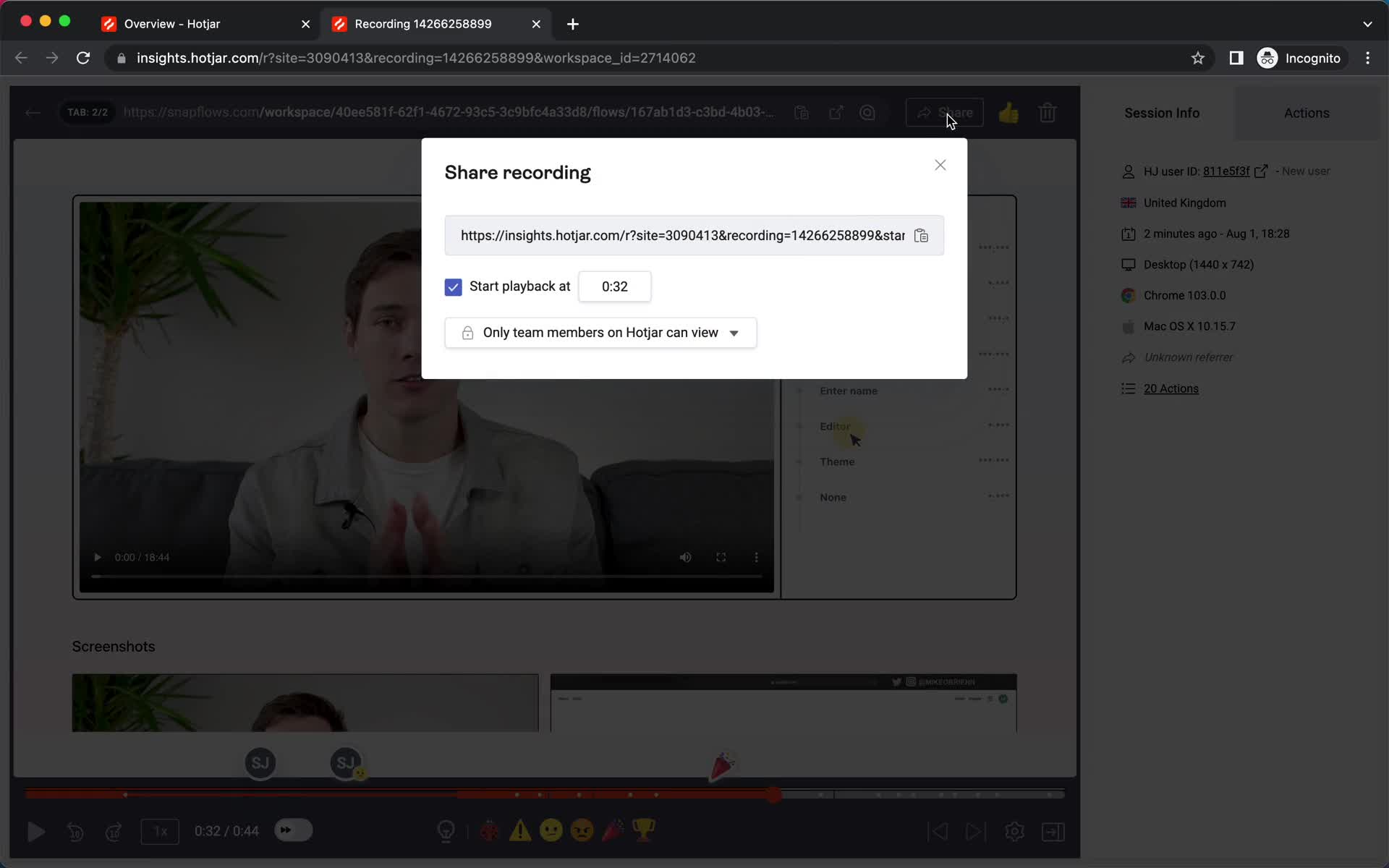Click the Close share recording dialog
Viewport: 1389px width, 868px height.
coord(940,164)
